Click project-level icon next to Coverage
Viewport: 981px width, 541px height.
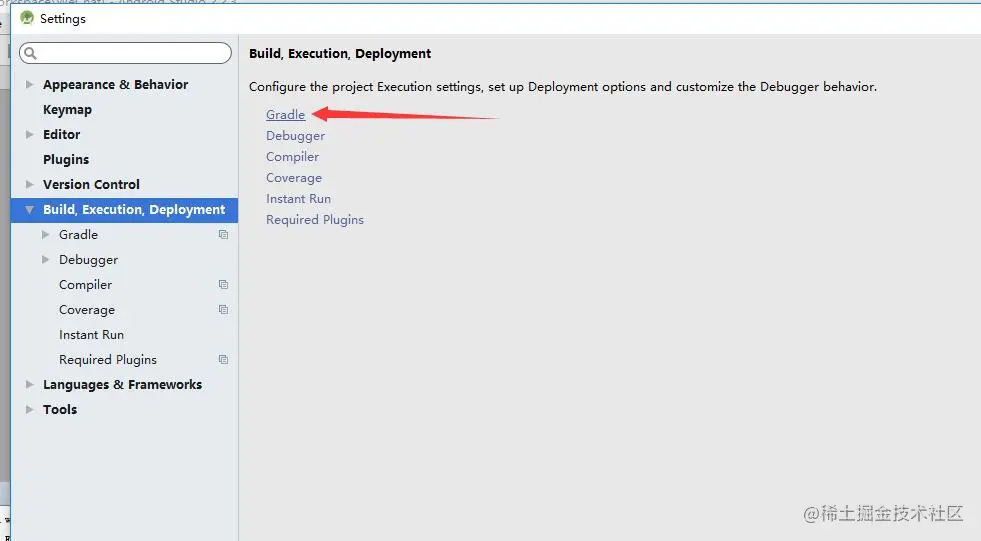[x=223, y=310]
